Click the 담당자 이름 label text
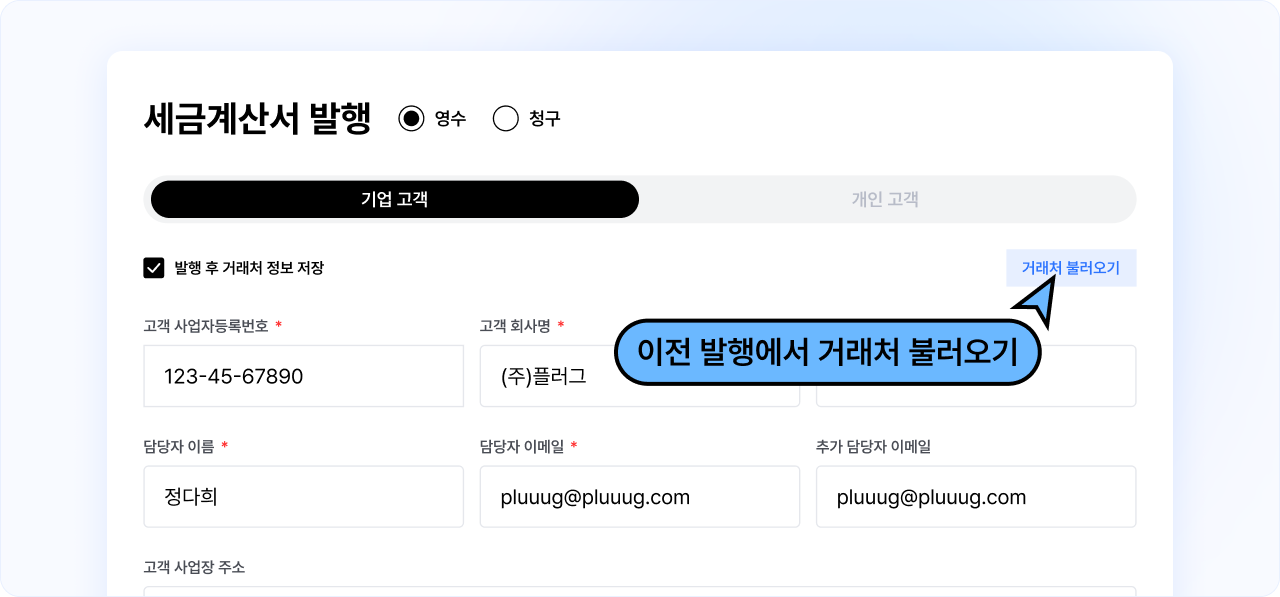The image size is (1280, 597). pos(179,446)
